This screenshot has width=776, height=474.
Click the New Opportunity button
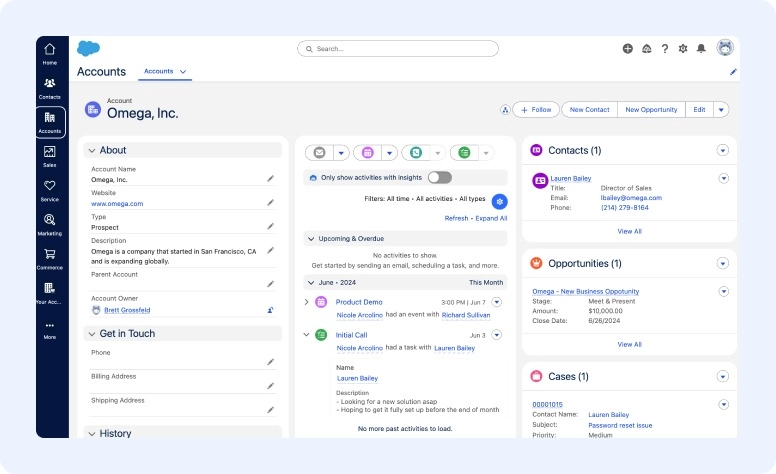[651, 110]
